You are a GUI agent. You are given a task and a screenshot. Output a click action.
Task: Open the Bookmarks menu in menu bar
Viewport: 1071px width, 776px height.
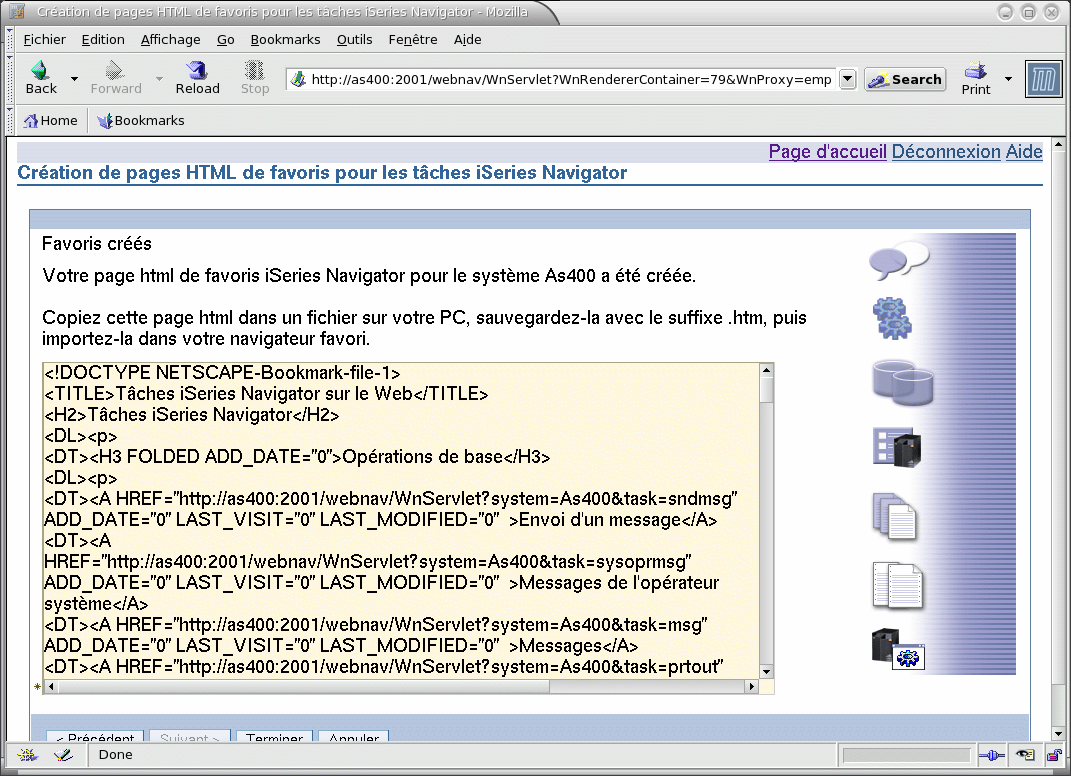(x=286, y=40)
